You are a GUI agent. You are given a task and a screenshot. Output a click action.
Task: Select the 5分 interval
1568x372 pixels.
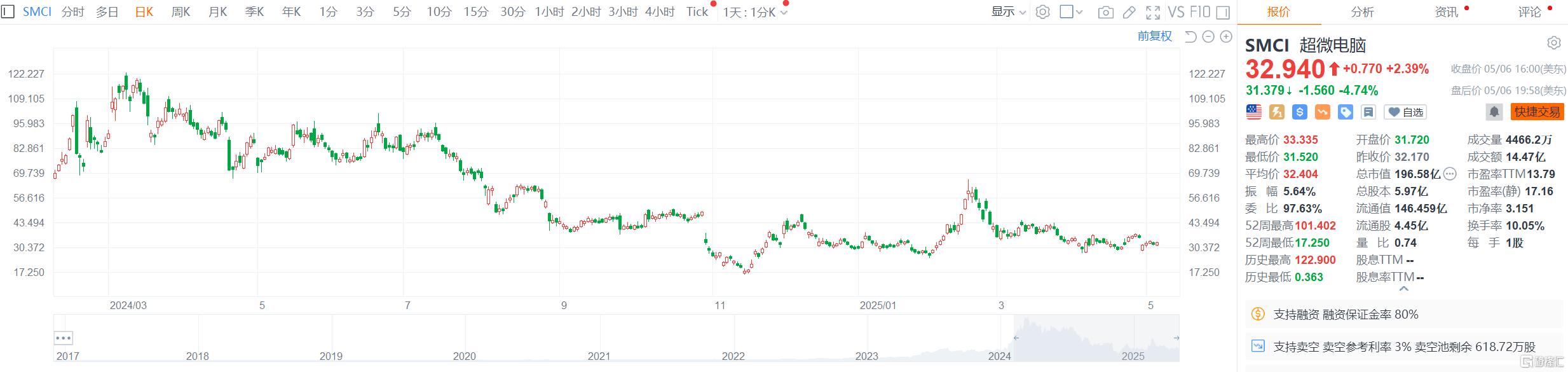pyautogui.click(x=402, y=12)
